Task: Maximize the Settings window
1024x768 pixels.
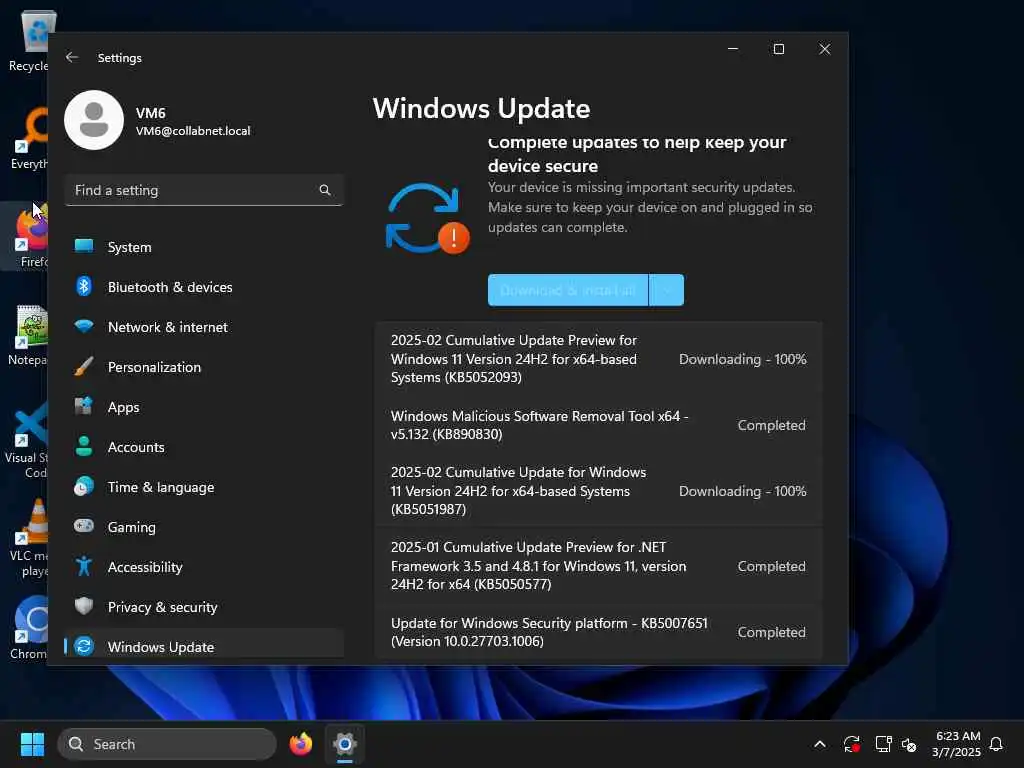Action: pyautogui.click(x=778, y=49)
